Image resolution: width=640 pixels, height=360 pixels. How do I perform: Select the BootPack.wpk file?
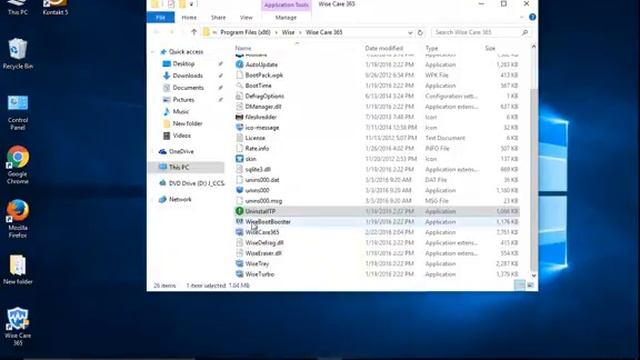click(264, 75)
